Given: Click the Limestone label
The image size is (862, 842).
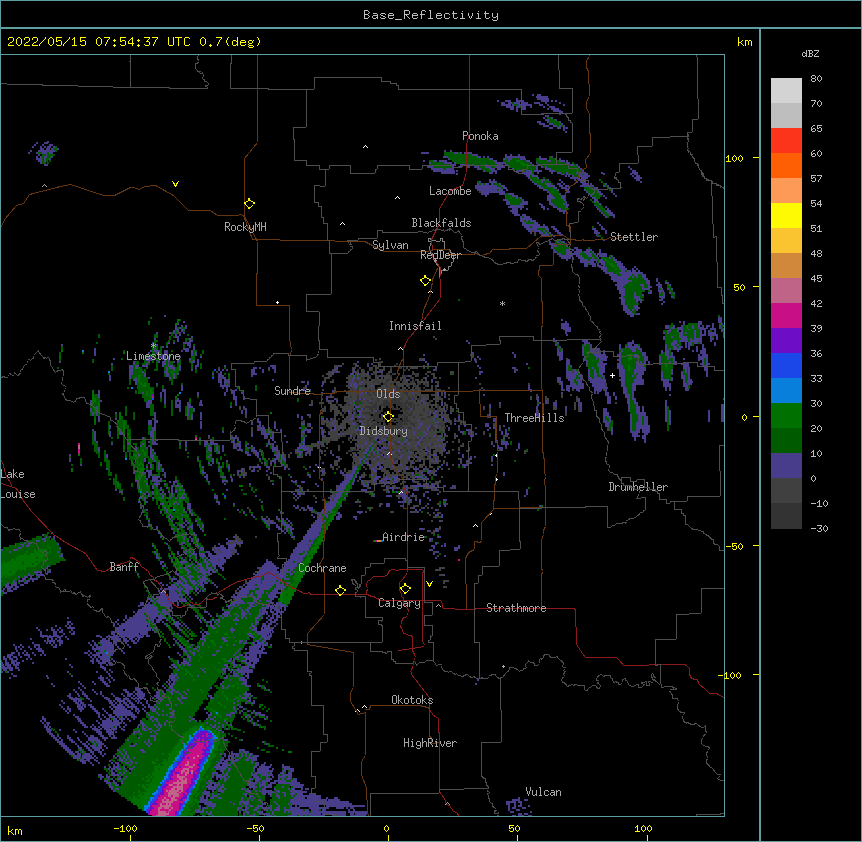Looking at the screenshot, I should (x=153, y=356).
